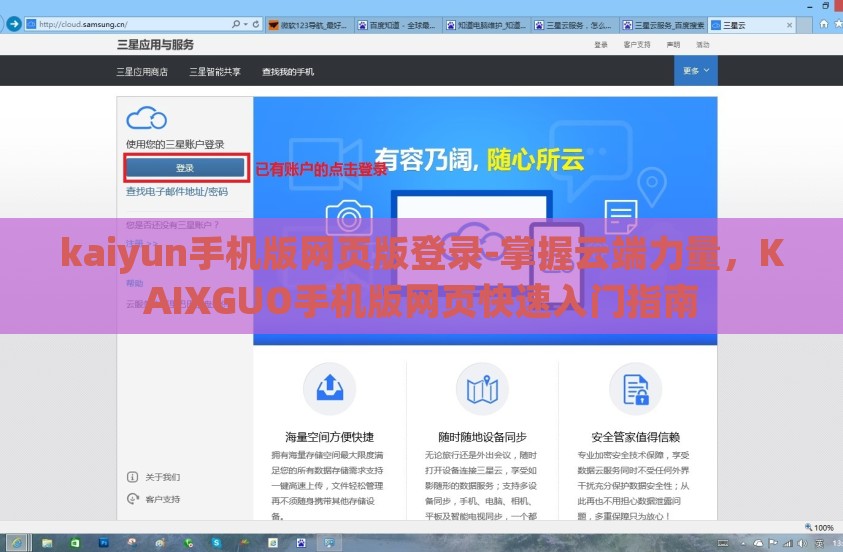Expand the 更多 dropdown menu

coord(696,70)
